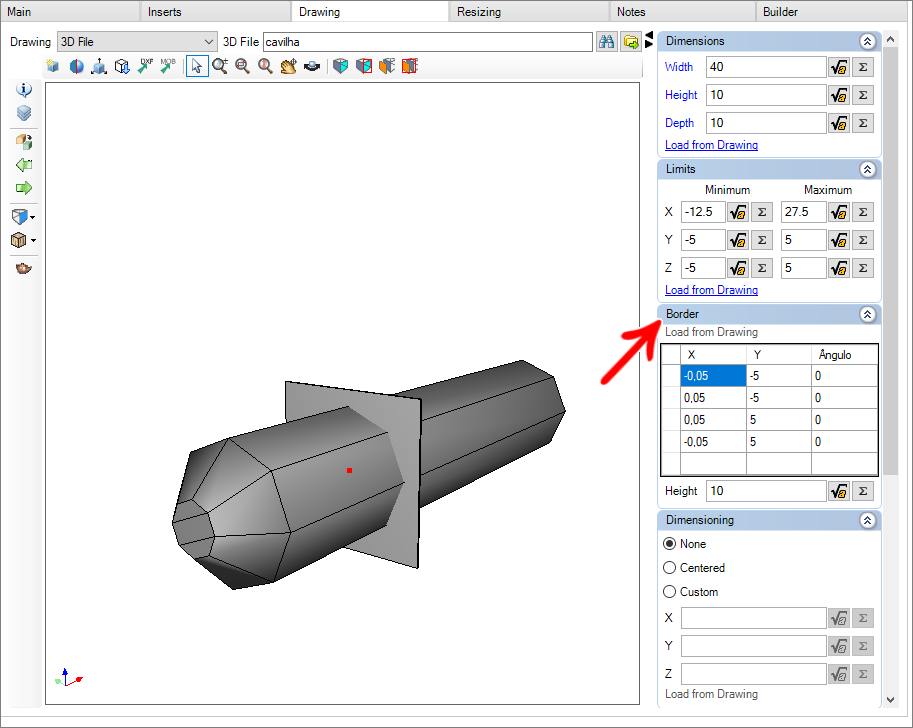Click the cube with axes arrows icon

coord(99,66)
